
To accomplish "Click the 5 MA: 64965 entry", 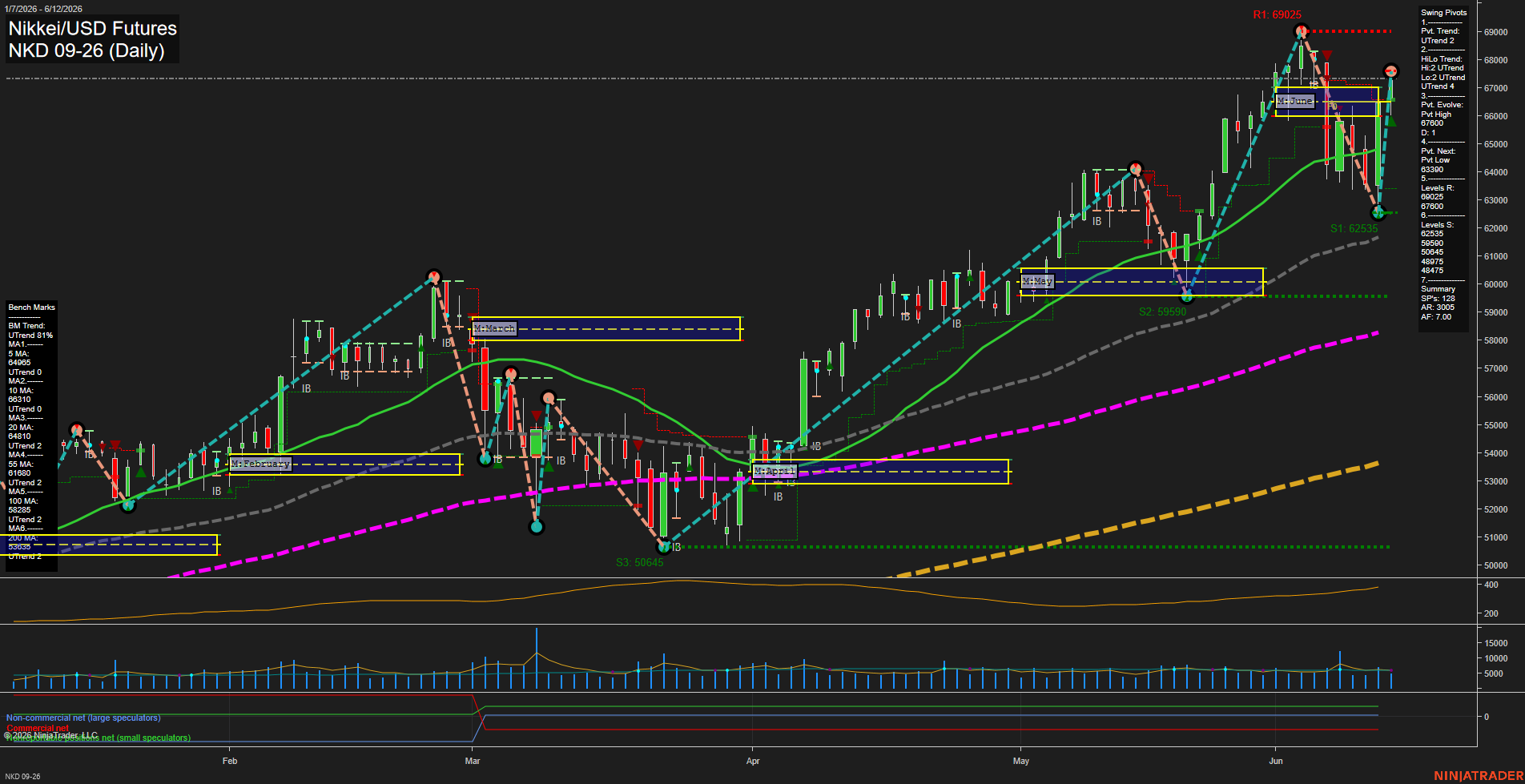I will click(21, 358).
